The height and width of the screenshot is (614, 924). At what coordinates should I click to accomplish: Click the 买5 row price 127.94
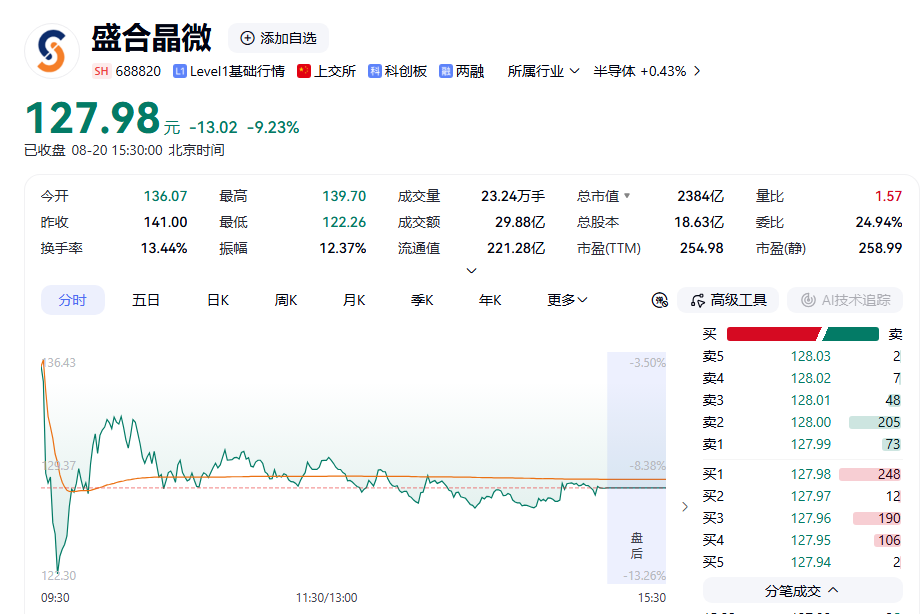coord(811,562)
